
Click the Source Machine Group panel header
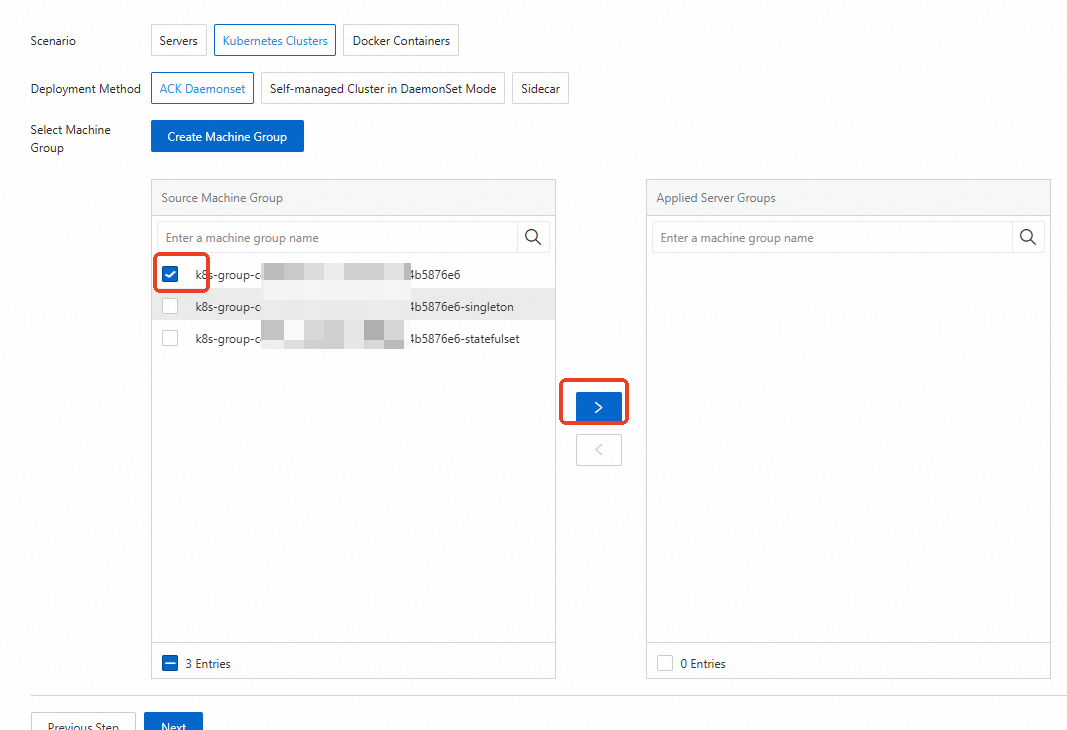coord(353,198)
